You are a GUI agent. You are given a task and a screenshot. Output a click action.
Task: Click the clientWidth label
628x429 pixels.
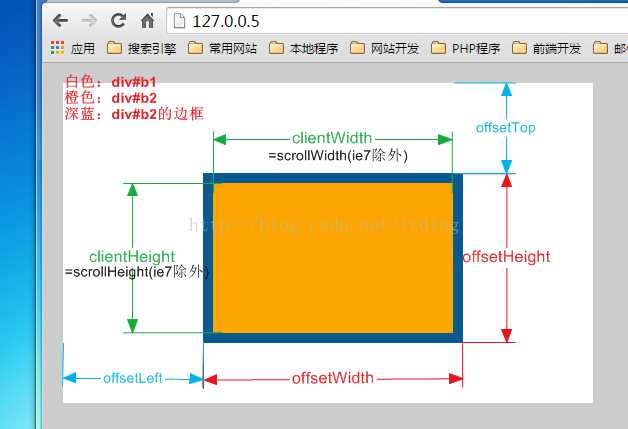332,138
